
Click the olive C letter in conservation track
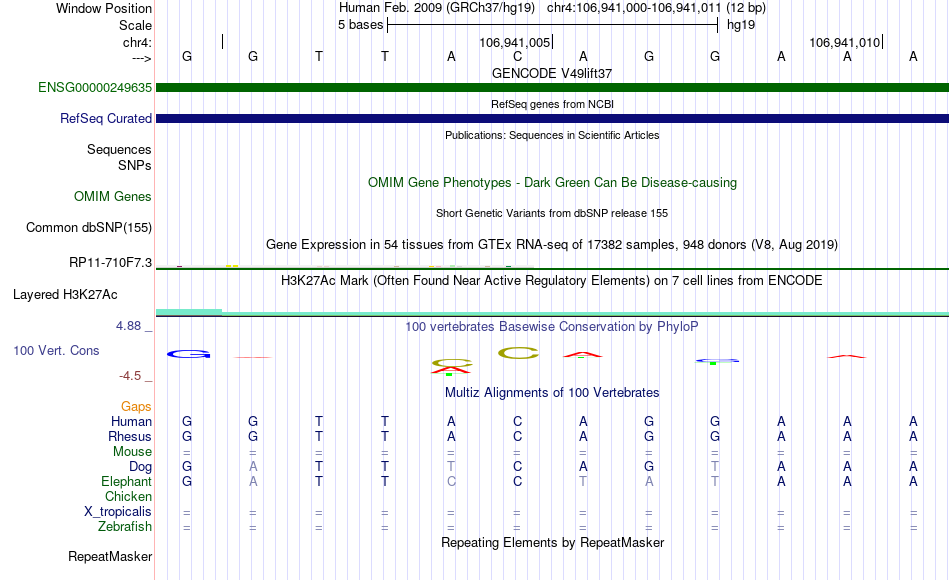[518, 353]
